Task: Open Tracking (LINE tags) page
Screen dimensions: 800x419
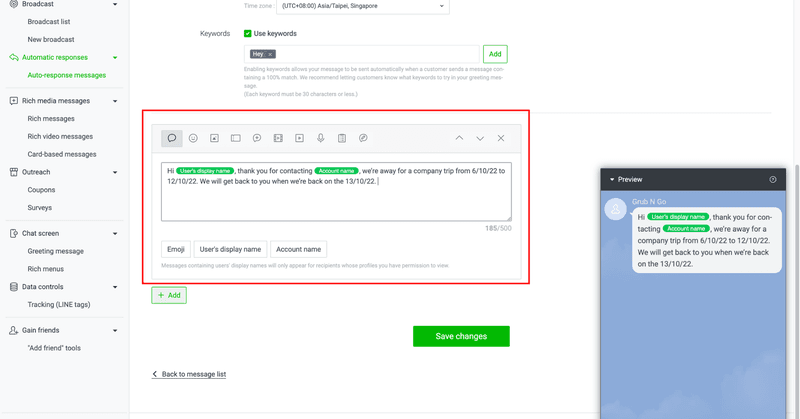Action: tap(59, 305)
